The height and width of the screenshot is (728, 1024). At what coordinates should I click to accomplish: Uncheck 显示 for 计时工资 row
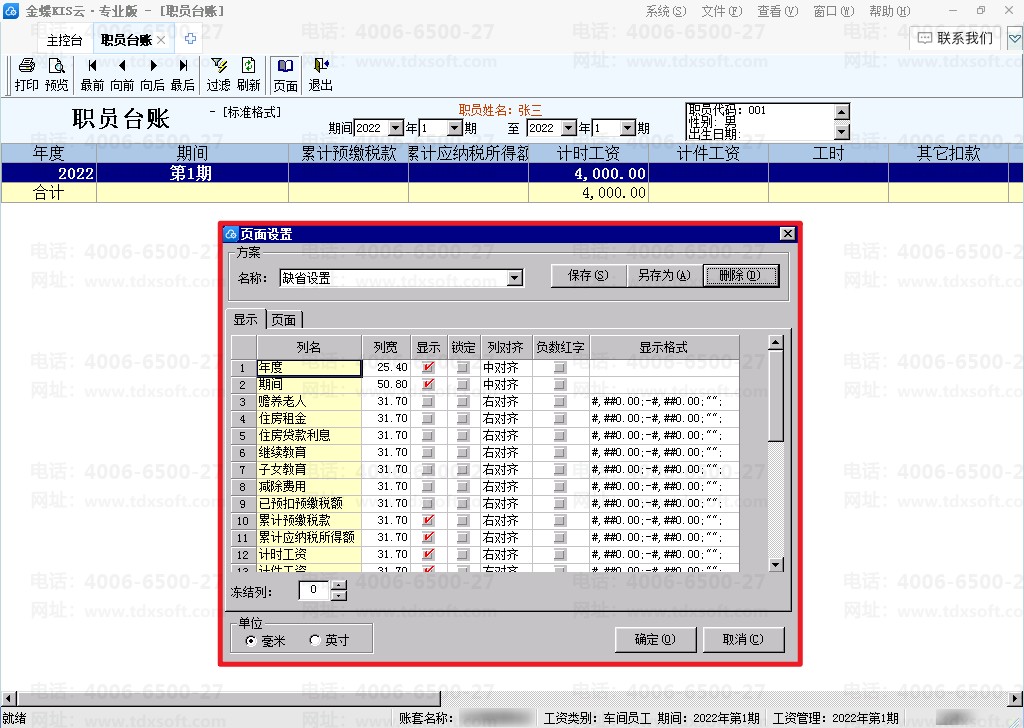[x=428, y=554]
